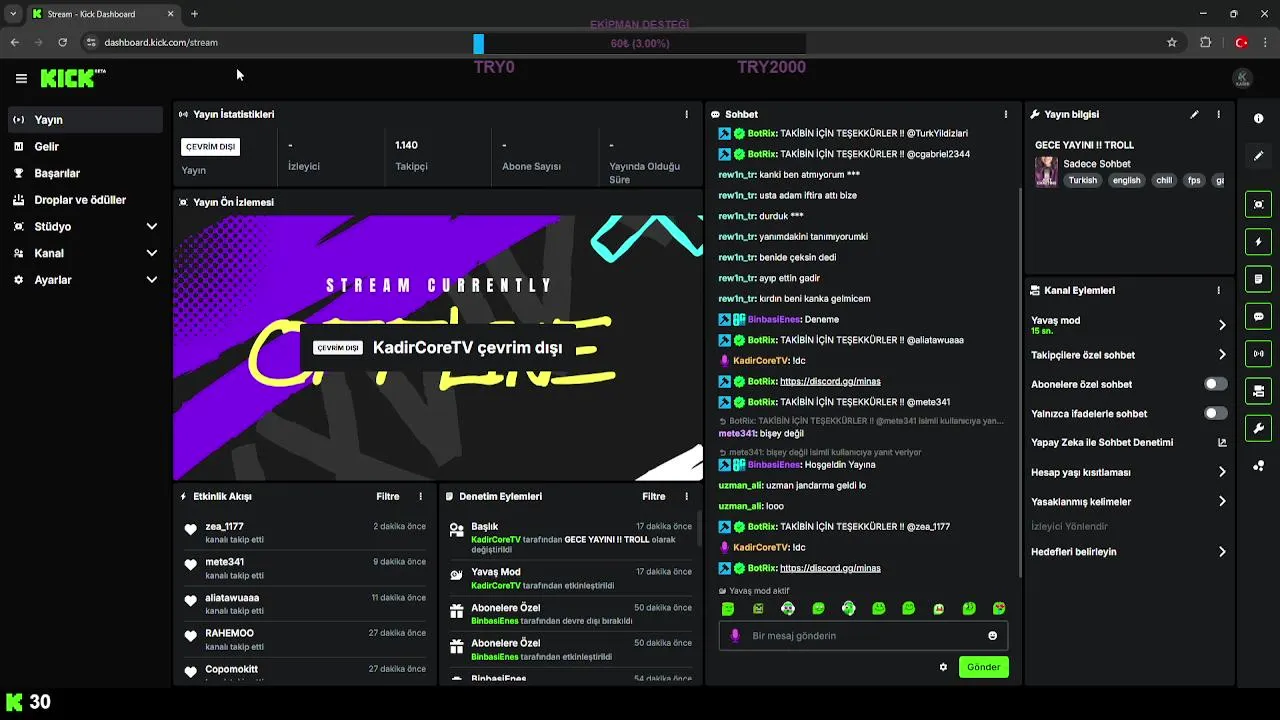Insert the first green Kick emote

pyautogui.click(x=728, y=608)
